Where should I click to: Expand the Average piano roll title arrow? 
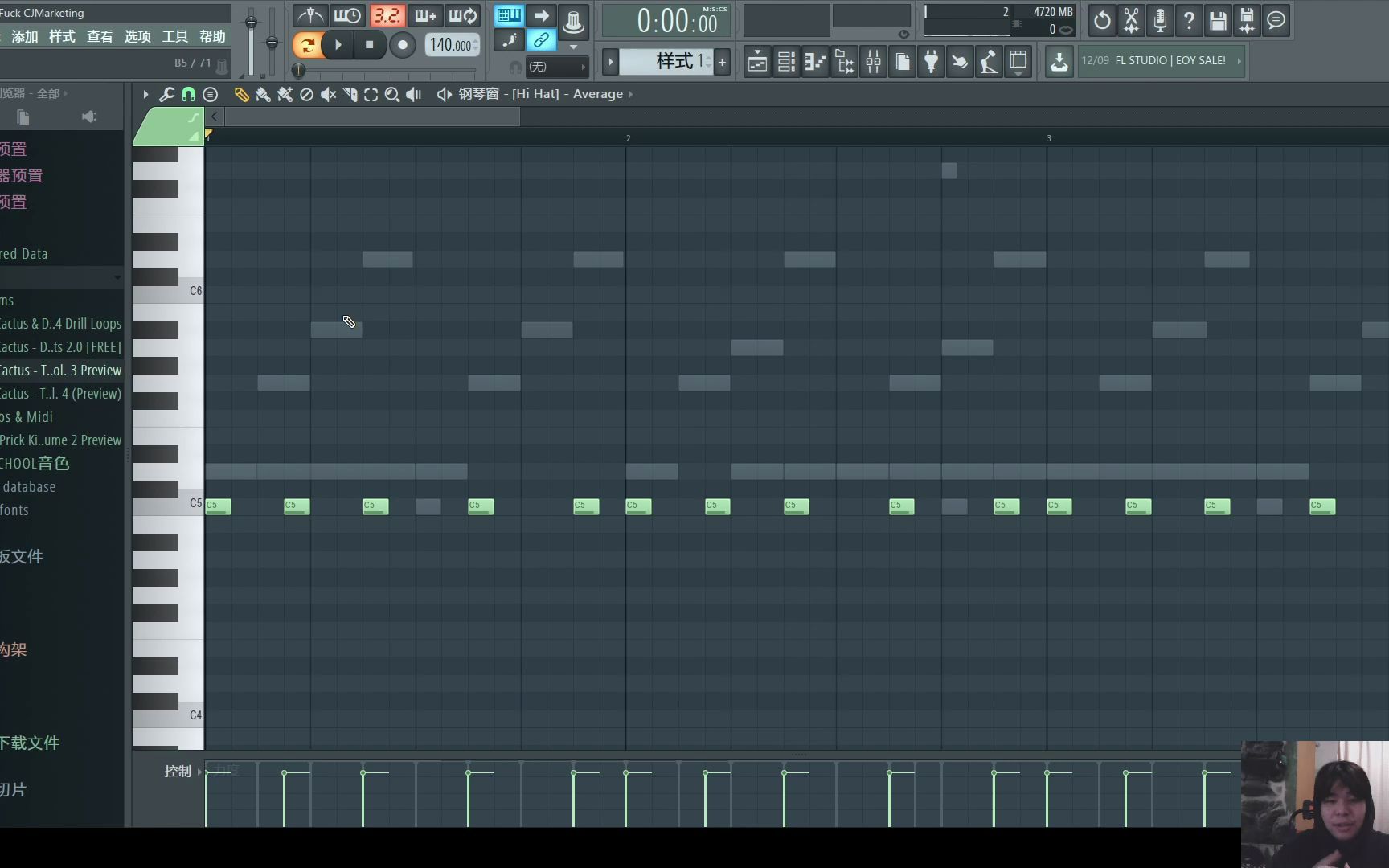tap(630, 94)
